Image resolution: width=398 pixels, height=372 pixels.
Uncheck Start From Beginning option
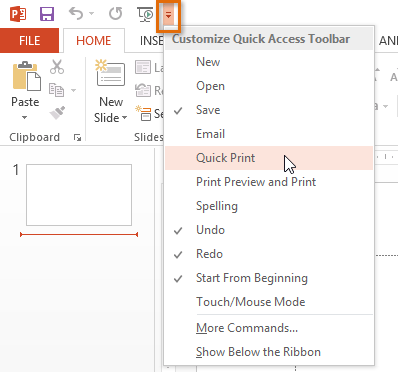tap(269, 278)
